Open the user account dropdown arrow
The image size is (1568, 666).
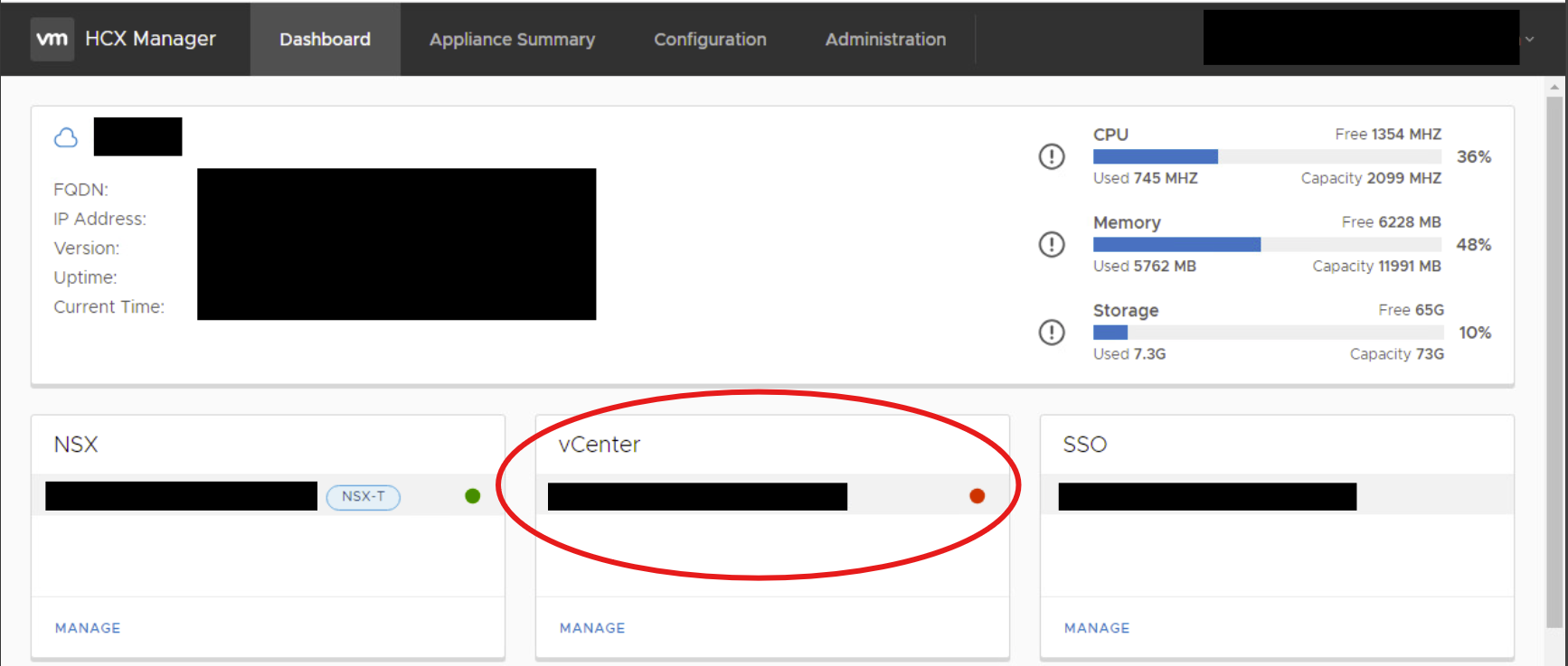tap(1530, 39)
